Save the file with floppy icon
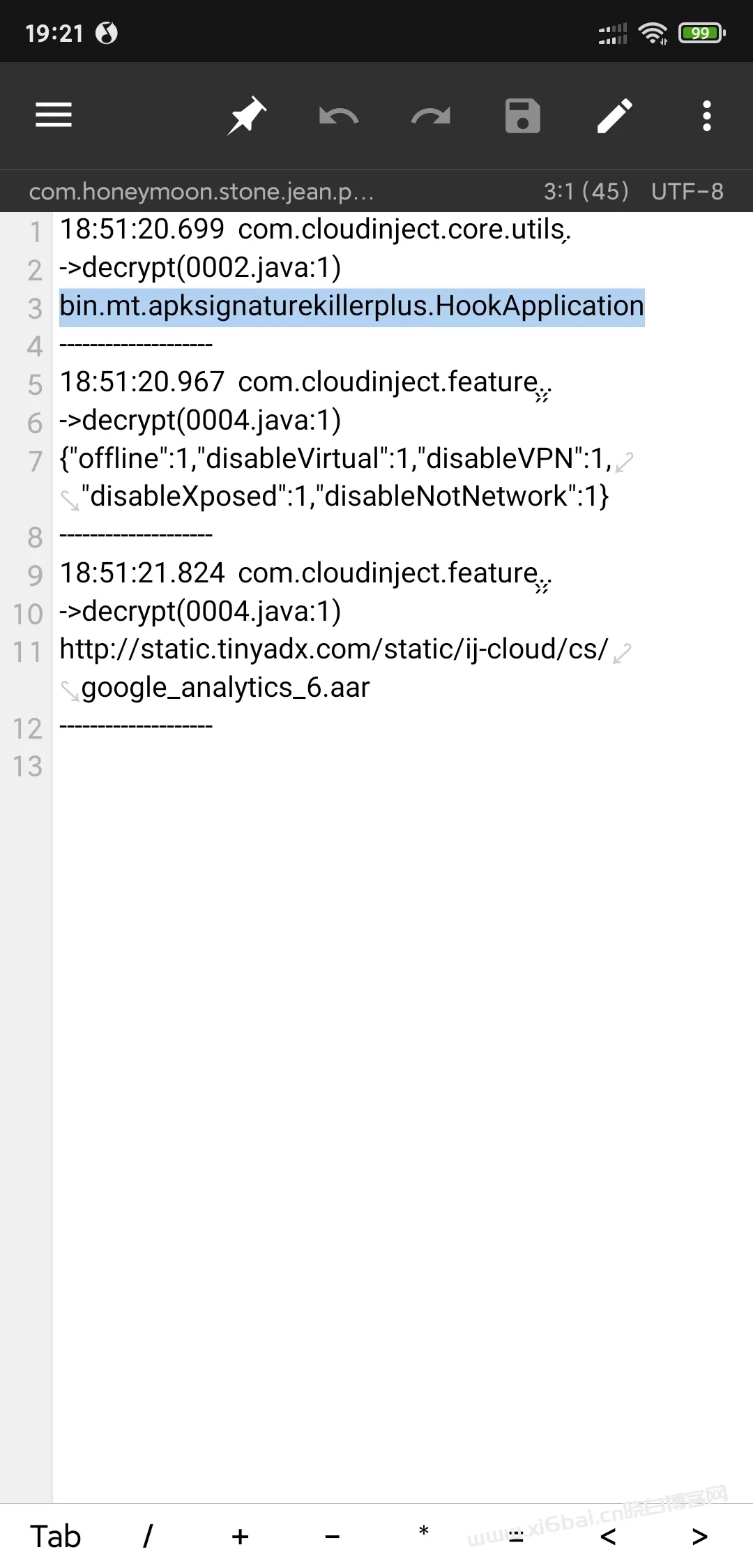 (x=523, y=116)
